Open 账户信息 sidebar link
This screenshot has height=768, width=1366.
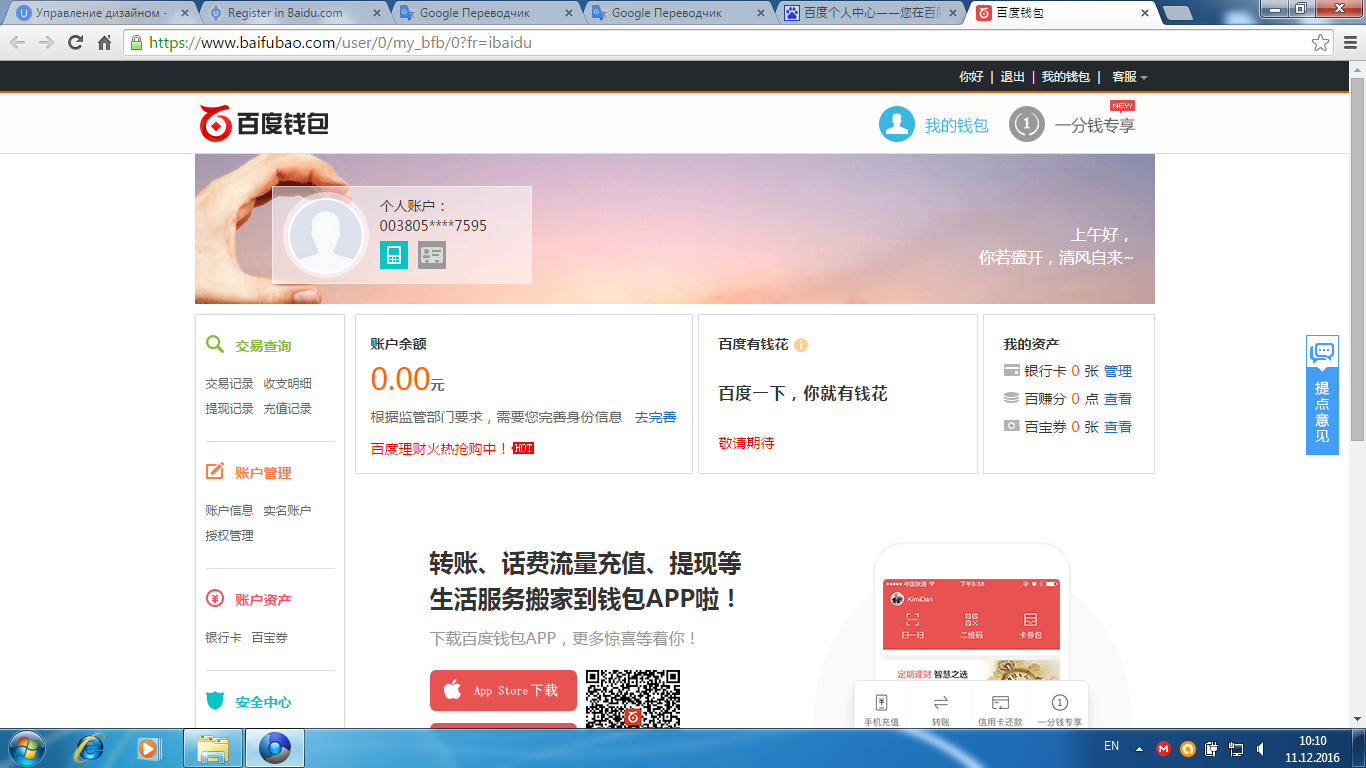click(230, 510)
